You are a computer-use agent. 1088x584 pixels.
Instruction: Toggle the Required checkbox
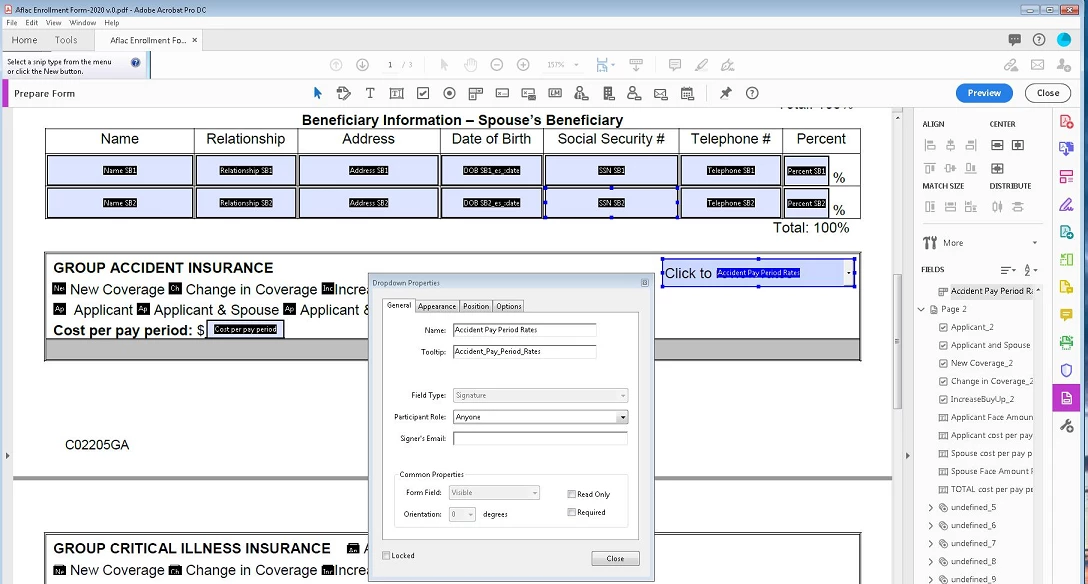[572, 512]
